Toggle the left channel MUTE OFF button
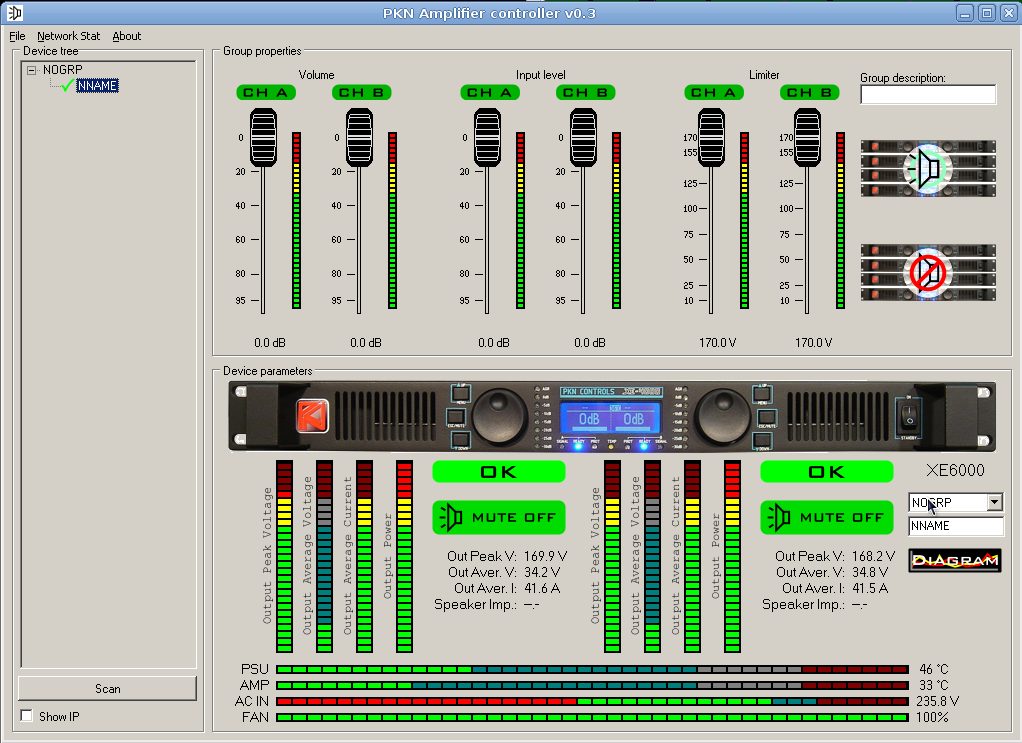The image size is (1022, 743). (499, 517)
